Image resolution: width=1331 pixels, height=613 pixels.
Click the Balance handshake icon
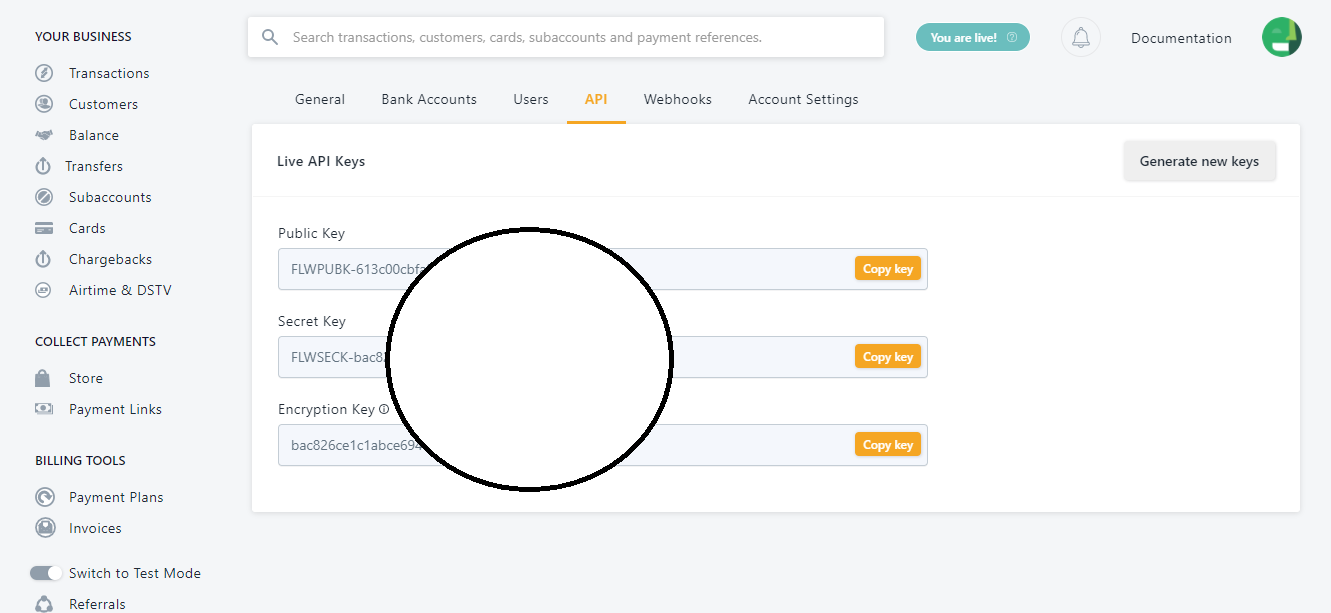click(44, 135)
